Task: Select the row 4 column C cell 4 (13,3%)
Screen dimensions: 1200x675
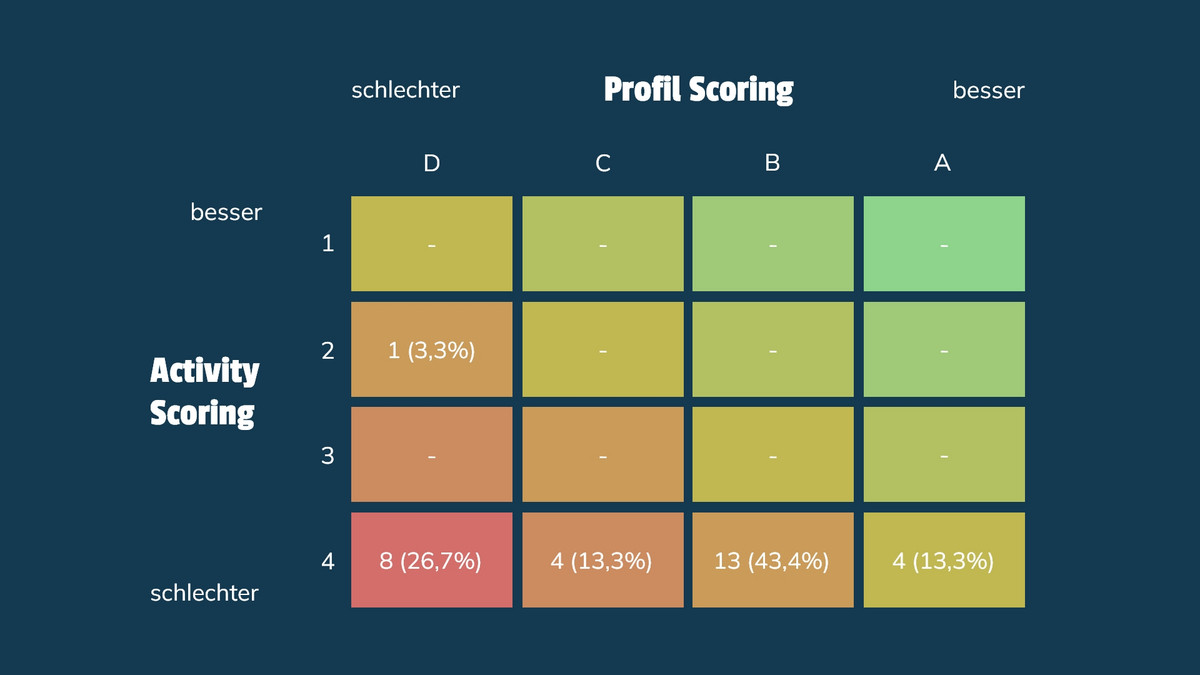Action: pos(602,560)
